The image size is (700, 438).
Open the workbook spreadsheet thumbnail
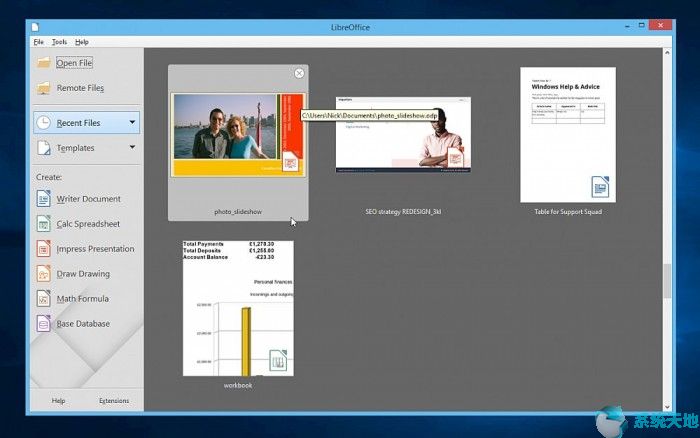238,308
